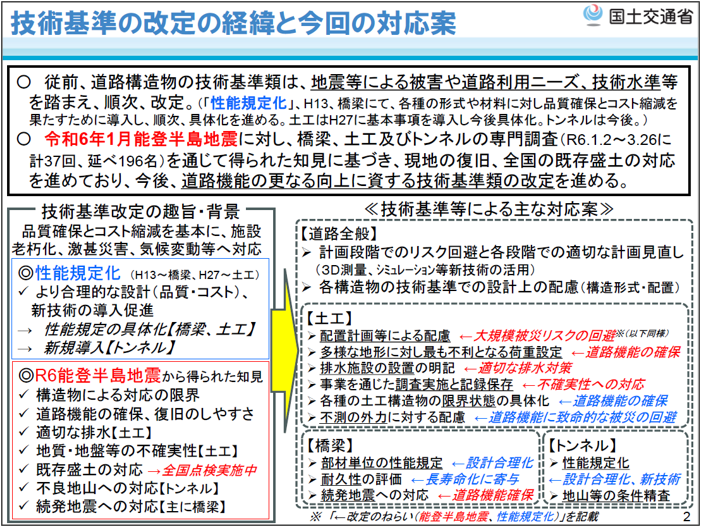Image resolution: width=701 pixels, height=527 pixels.
Task: Click the blue text ←設計合理化、新技術
Action: [614, 479]
